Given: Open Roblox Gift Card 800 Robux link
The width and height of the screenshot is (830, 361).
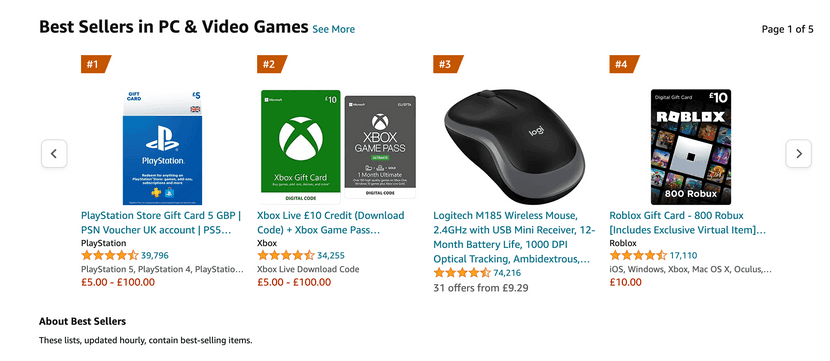Looking at the screenshot, I should [x=688, y=223].
